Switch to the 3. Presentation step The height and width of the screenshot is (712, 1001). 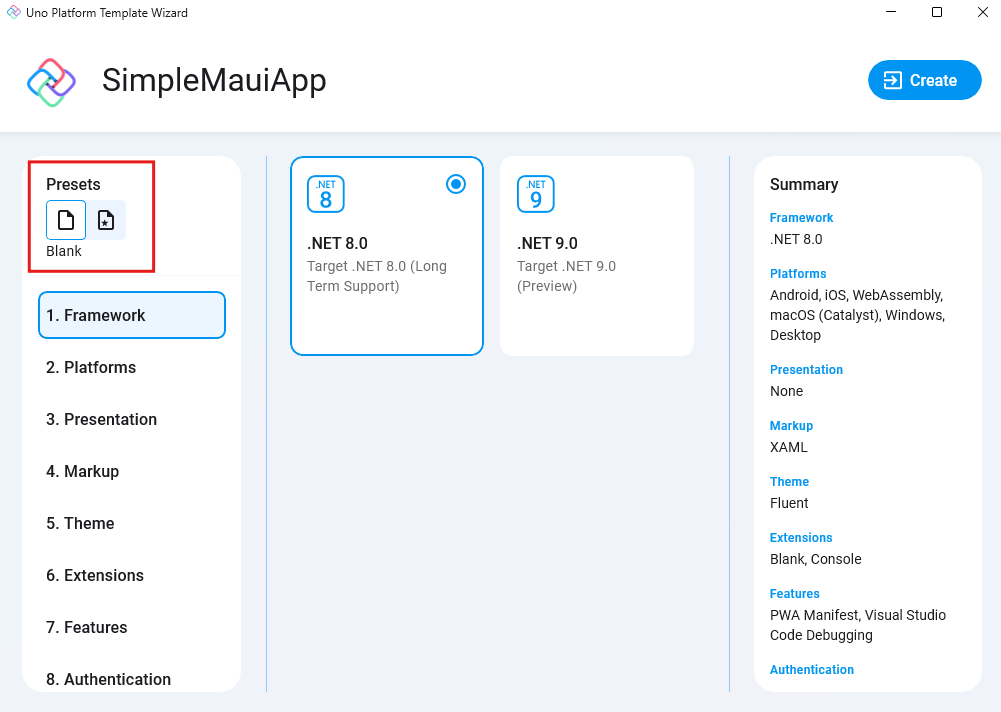[x=100, y=419]
